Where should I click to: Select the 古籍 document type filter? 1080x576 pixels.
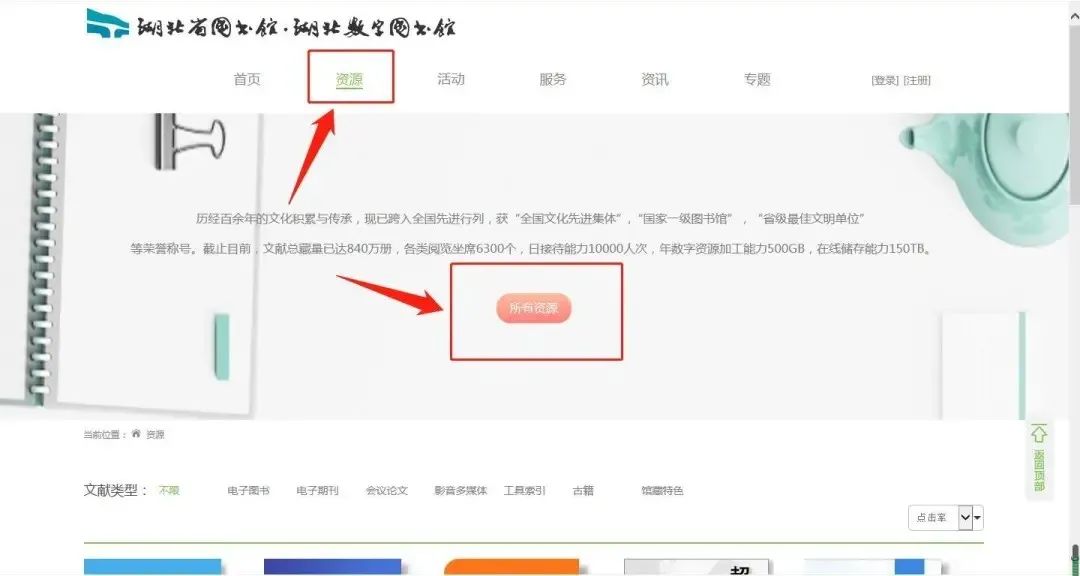click(583, 491)
